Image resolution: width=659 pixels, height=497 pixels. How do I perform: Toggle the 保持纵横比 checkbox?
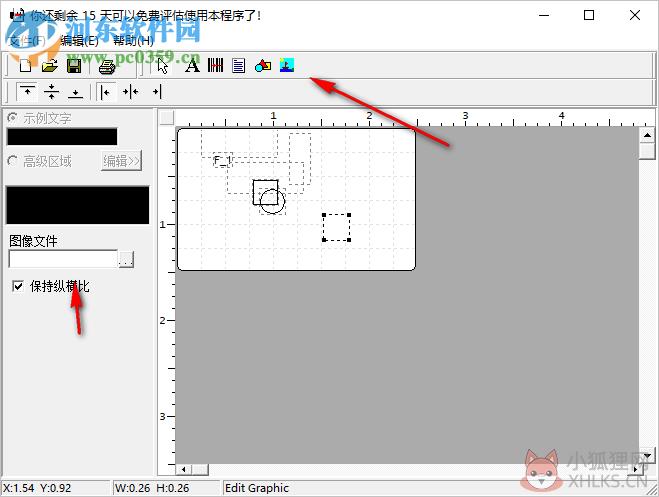coord(18,287)
